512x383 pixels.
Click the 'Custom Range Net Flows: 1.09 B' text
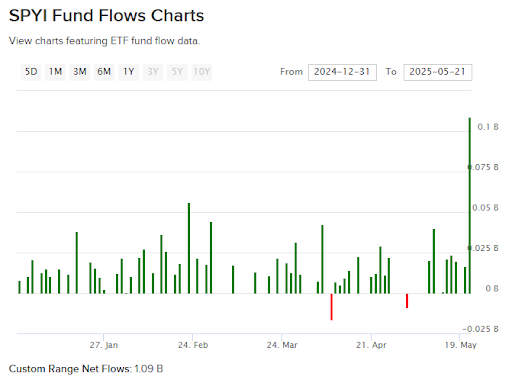[86, 369]
